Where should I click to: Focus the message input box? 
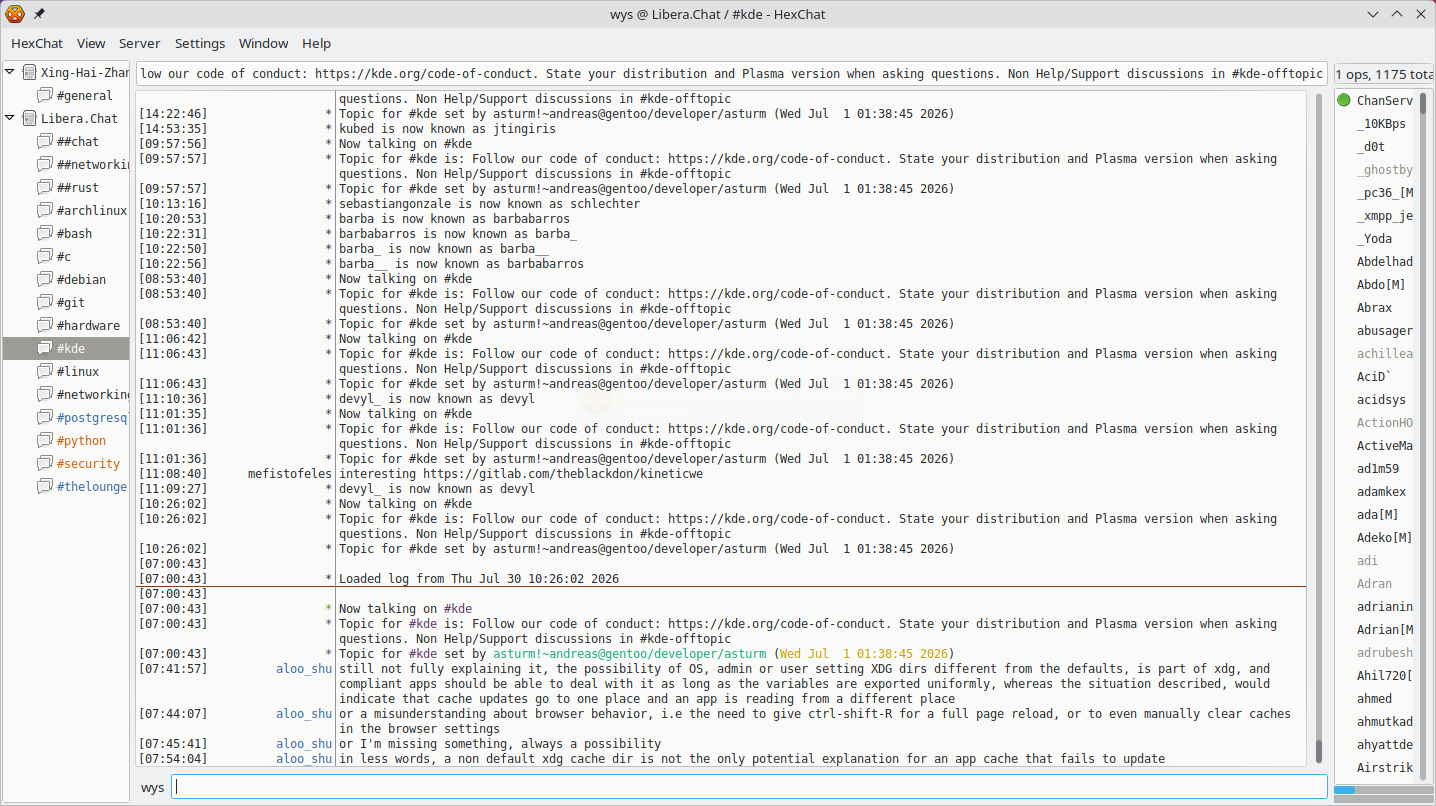750,787
